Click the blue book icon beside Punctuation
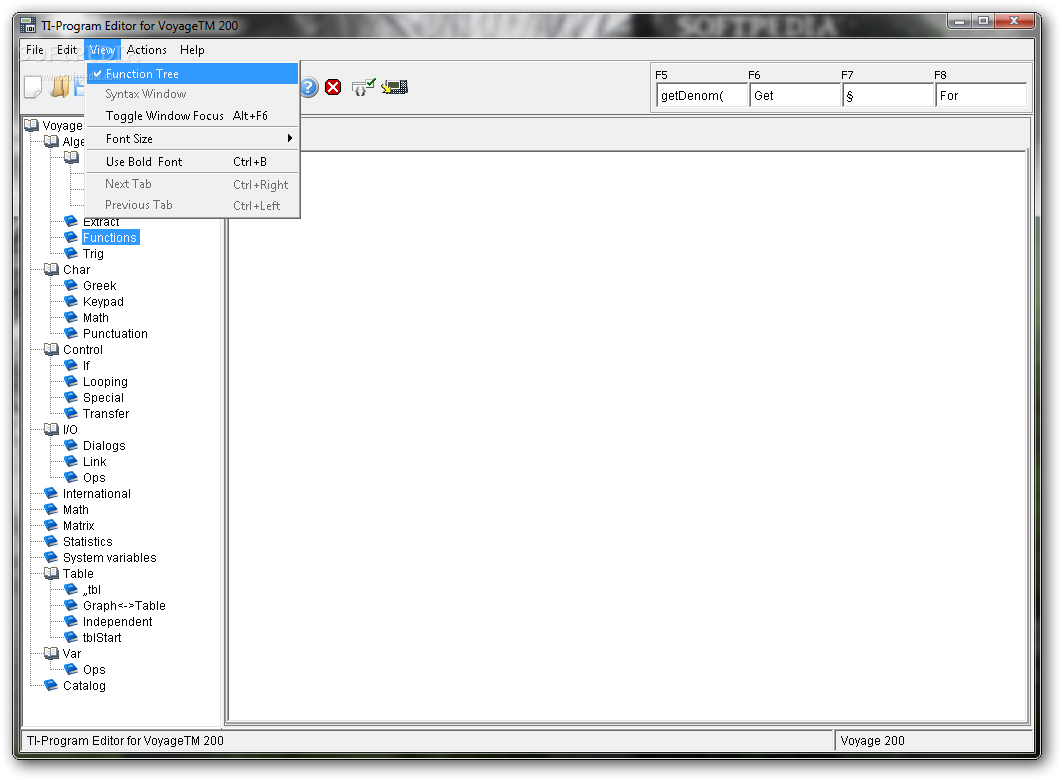This screenshot has height=780, width=1062. (70, 332)
